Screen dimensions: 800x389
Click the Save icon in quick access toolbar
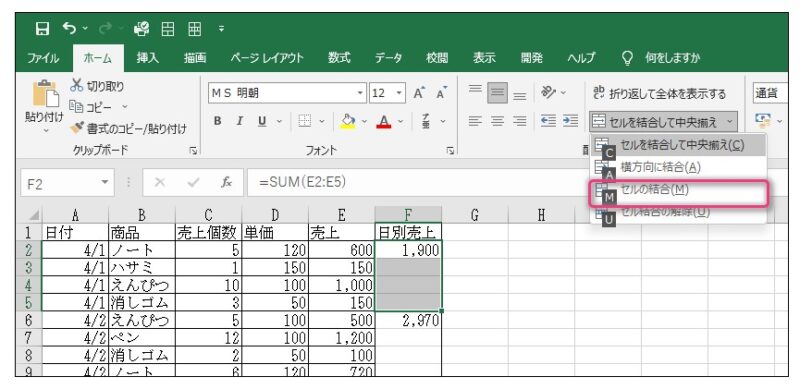point(43,29)
